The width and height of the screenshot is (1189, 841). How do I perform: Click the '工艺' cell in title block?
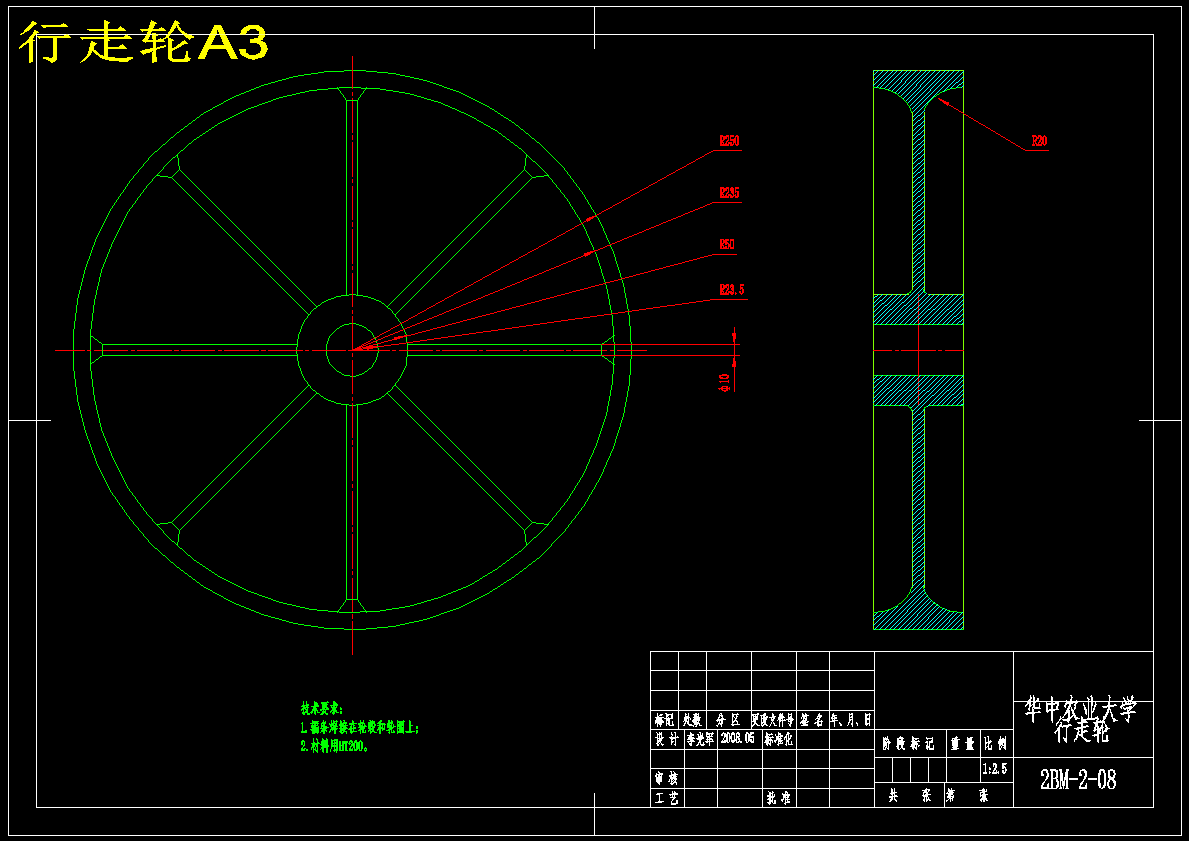pos(667,798)
